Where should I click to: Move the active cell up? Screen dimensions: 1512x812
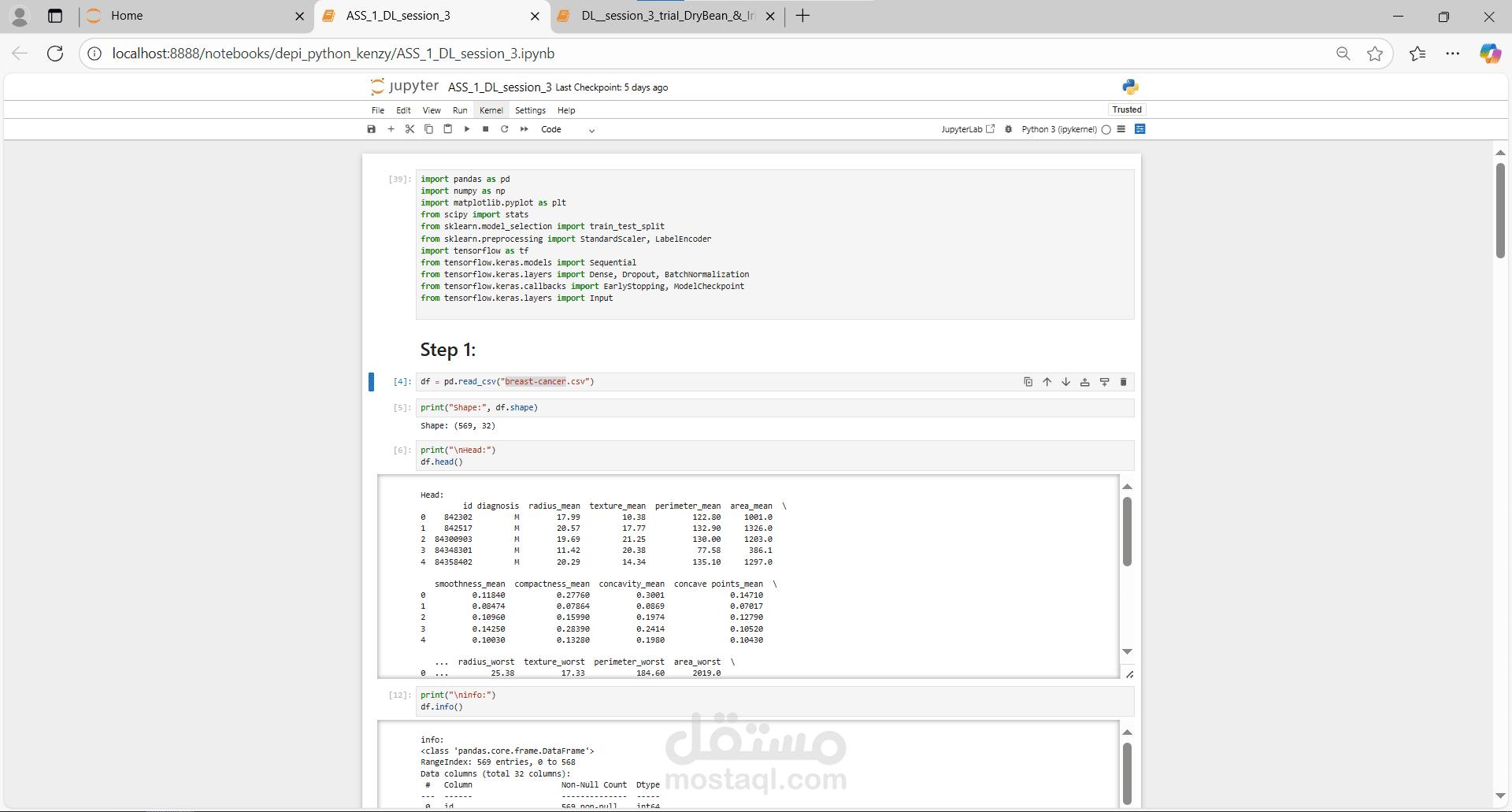[x=1047, y=382]
